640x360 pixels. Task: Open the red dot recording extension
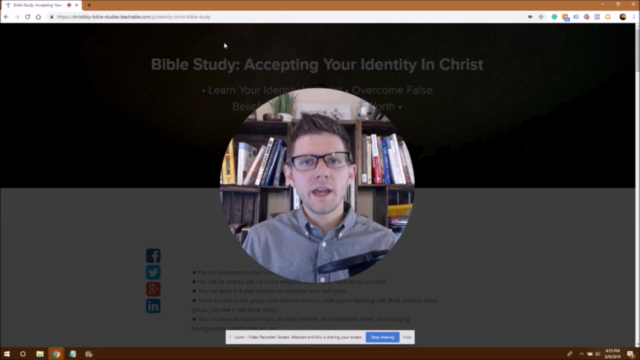(587, 17)
